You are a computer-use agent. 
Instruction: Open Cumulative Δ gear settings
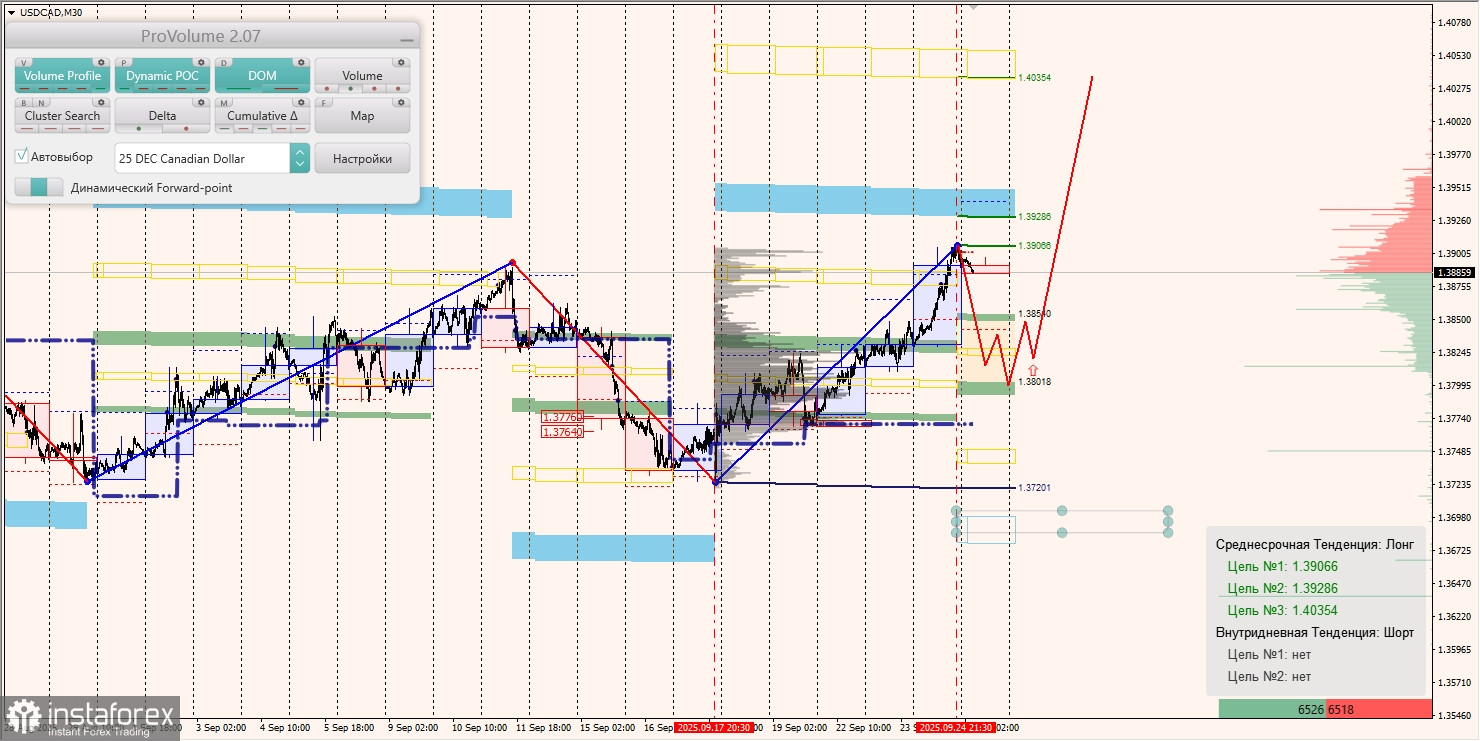point(301,102)
